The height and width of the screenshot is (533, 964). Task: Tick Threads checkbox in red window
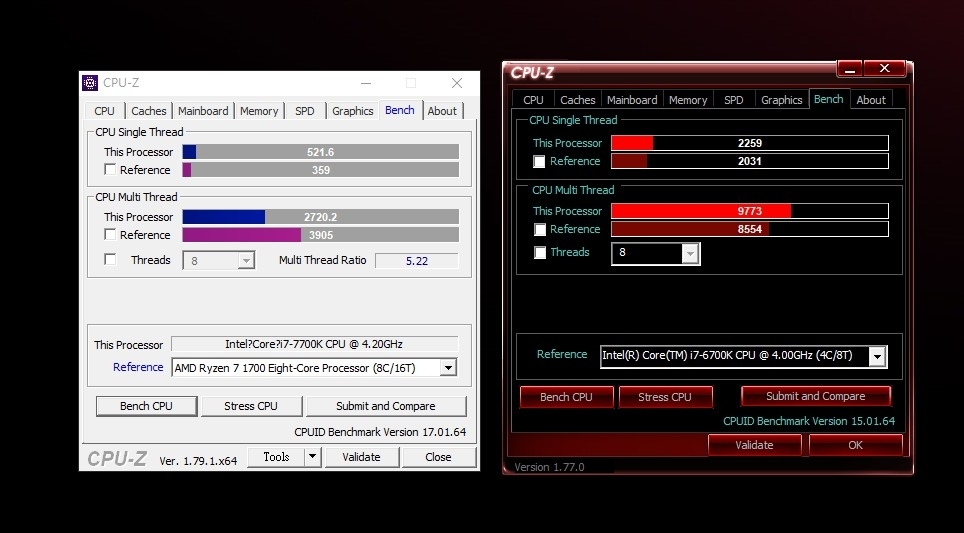click(539, 253)
